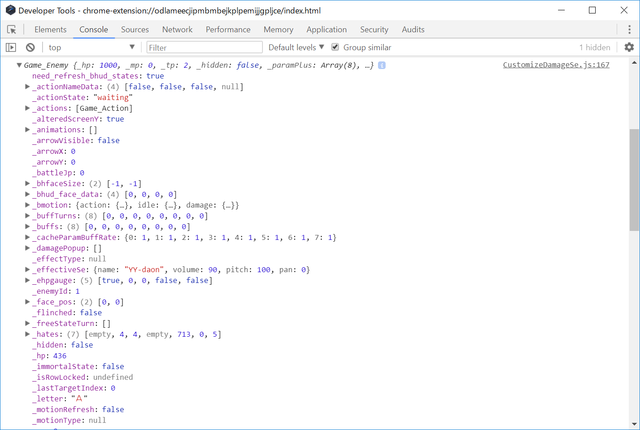Collapse the Game_Enemy object tree
Screen dimensions: 640x430
tap(19, 65)
